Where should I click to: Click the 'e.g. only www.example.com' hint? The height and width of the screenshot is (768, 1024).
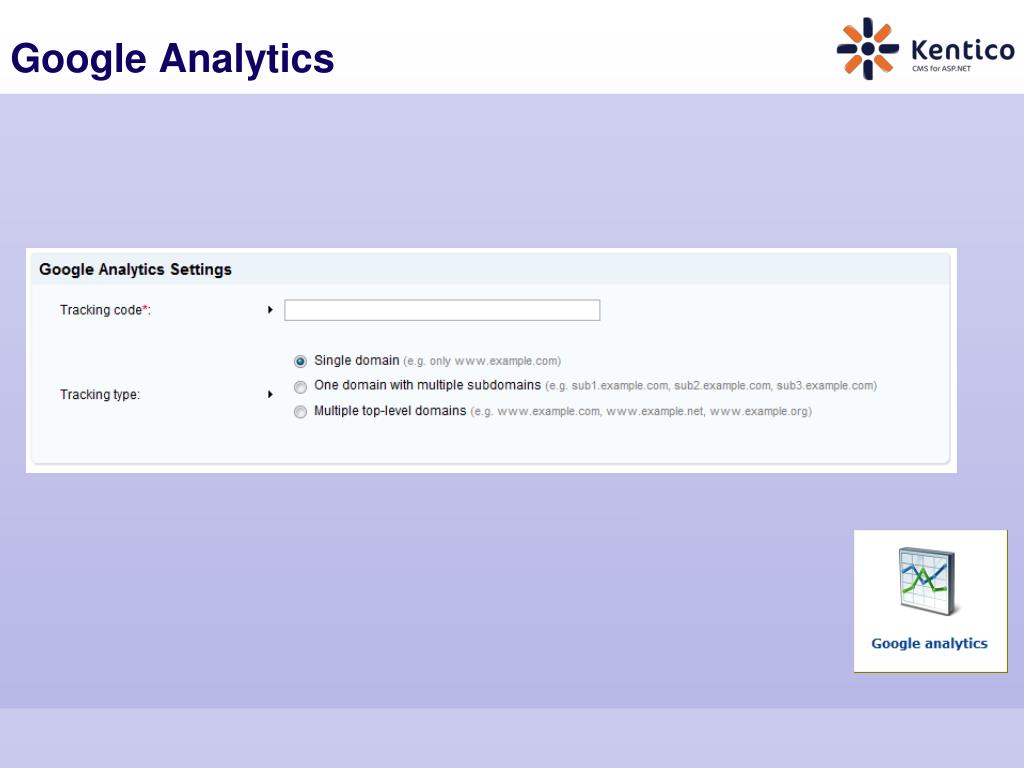pyautogui.click(x=482, y=361)
